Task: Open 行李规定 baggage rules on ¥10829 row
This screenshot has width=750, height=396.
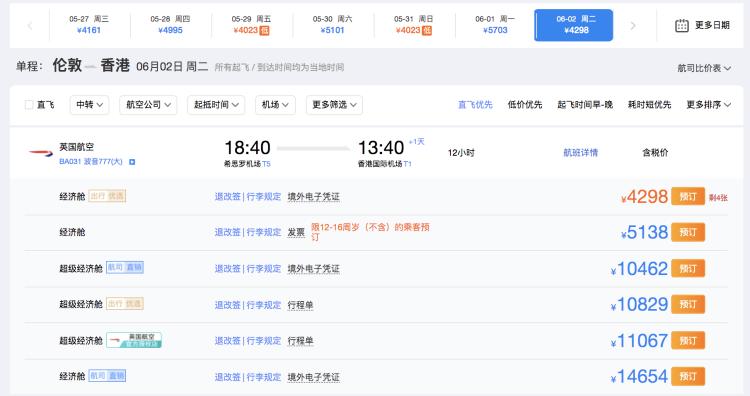Action: click(264, 305)
